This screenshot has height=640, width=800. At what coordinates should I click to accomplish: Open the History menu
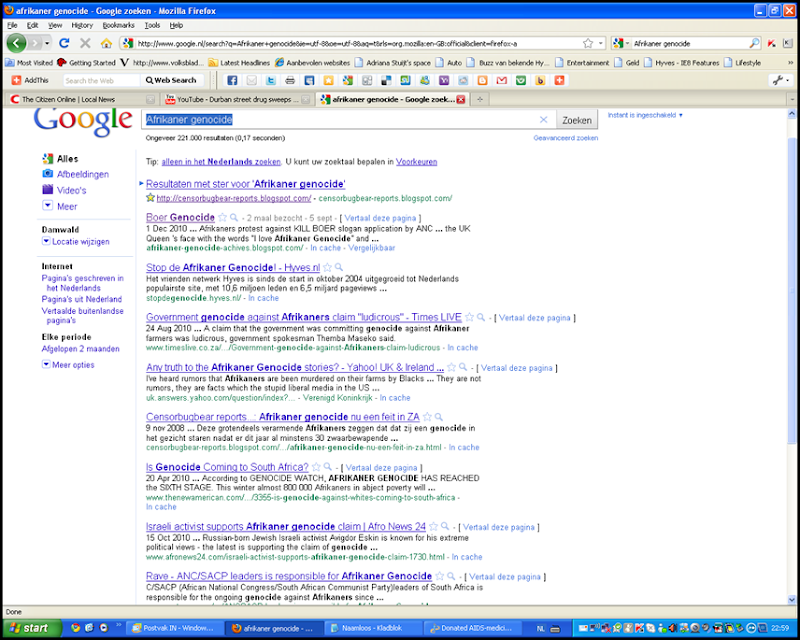[x=82, y=25]
